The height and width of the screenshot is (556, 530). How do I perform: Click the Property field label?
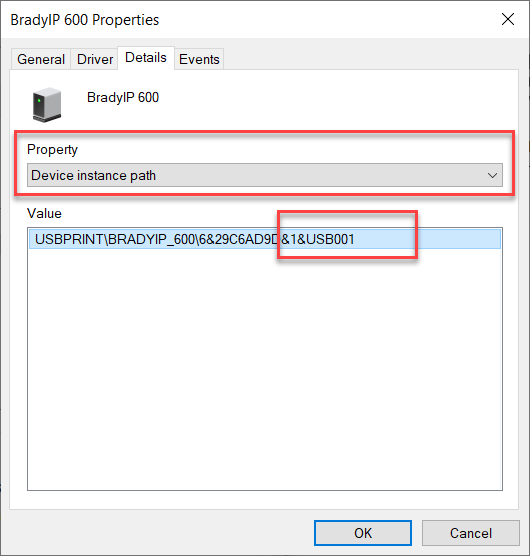point(52,150)
